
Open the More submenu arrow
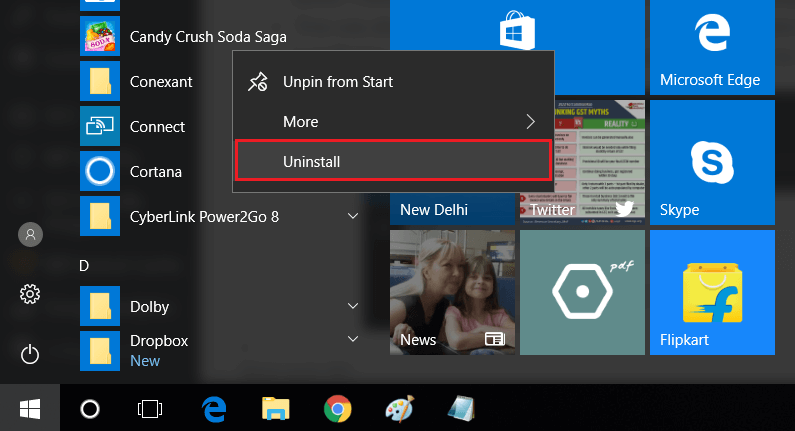coord(530,122)
